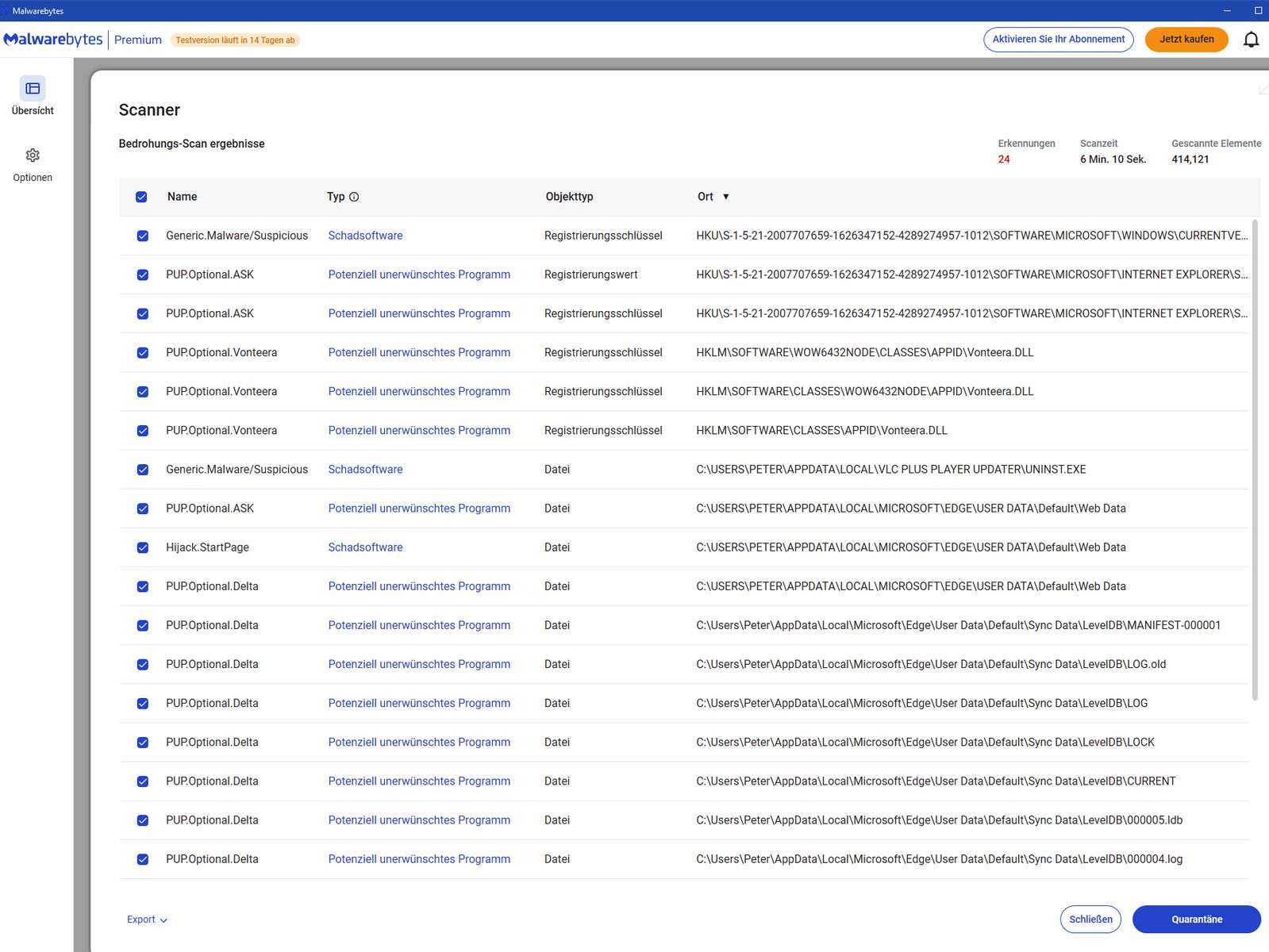Click Aktivieren Sie Ihr Abonnement
The width and height of the screenshot is (1269, 952).
pos(1058,40)
